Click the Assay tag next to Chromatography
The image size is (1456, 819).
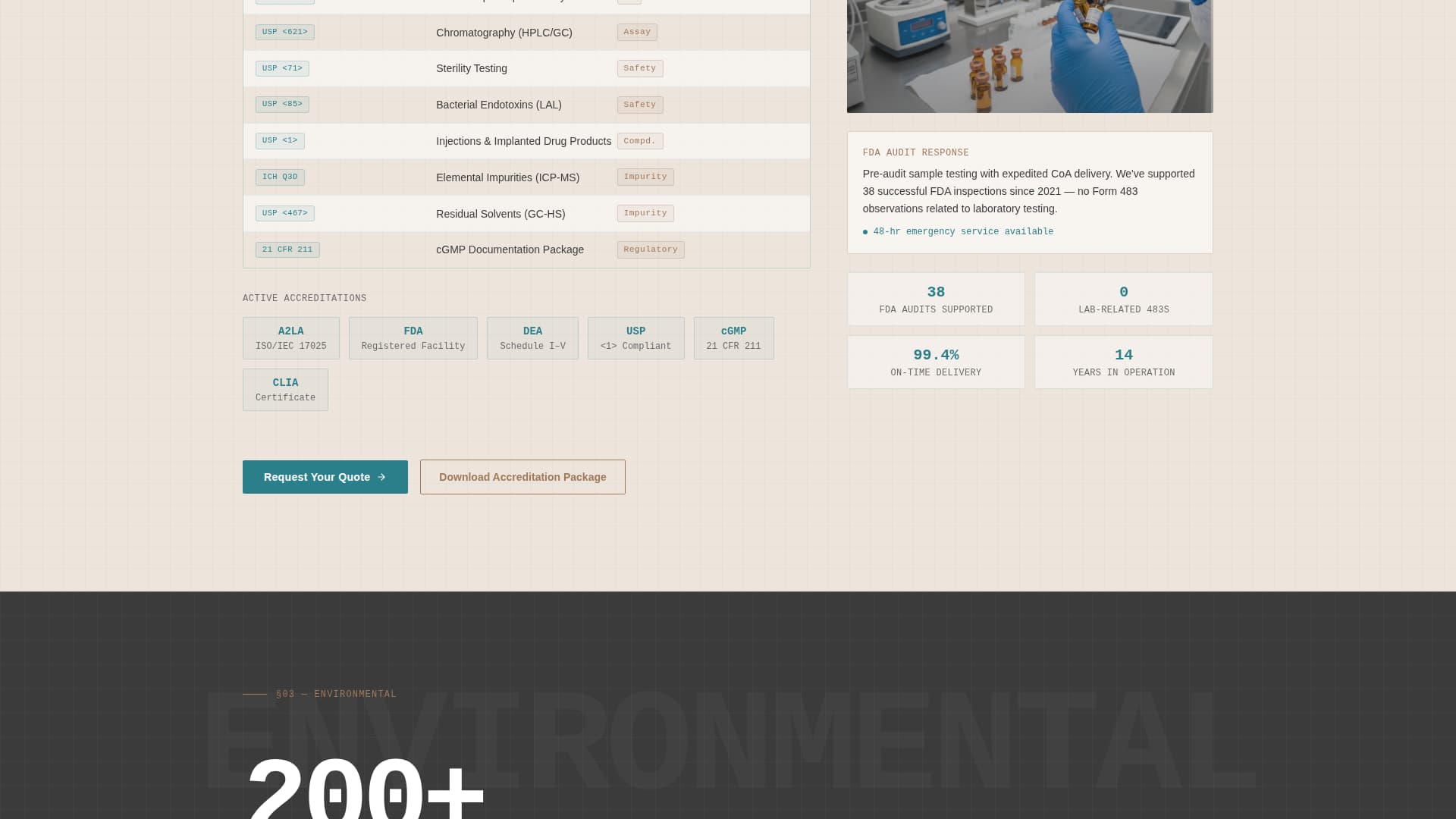pos(637,32)
